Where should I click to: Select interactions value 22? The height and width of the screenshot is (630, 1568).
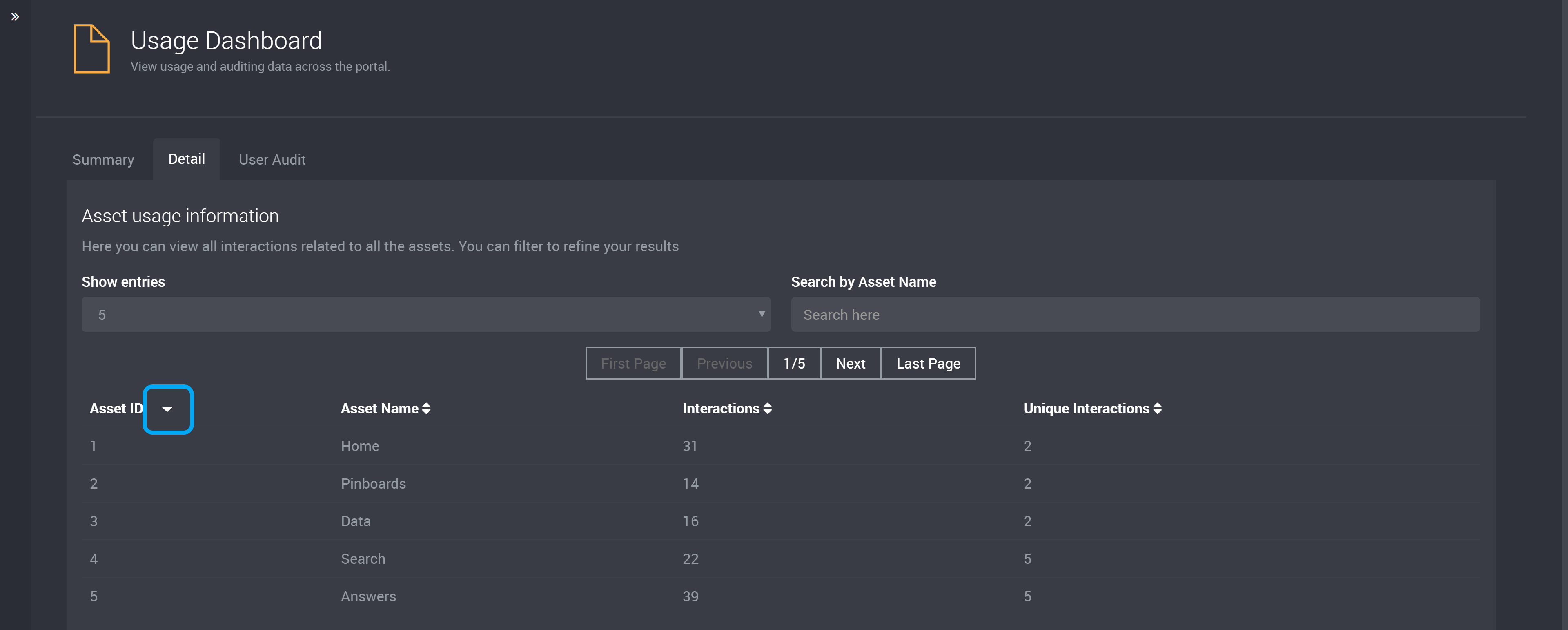690,559
